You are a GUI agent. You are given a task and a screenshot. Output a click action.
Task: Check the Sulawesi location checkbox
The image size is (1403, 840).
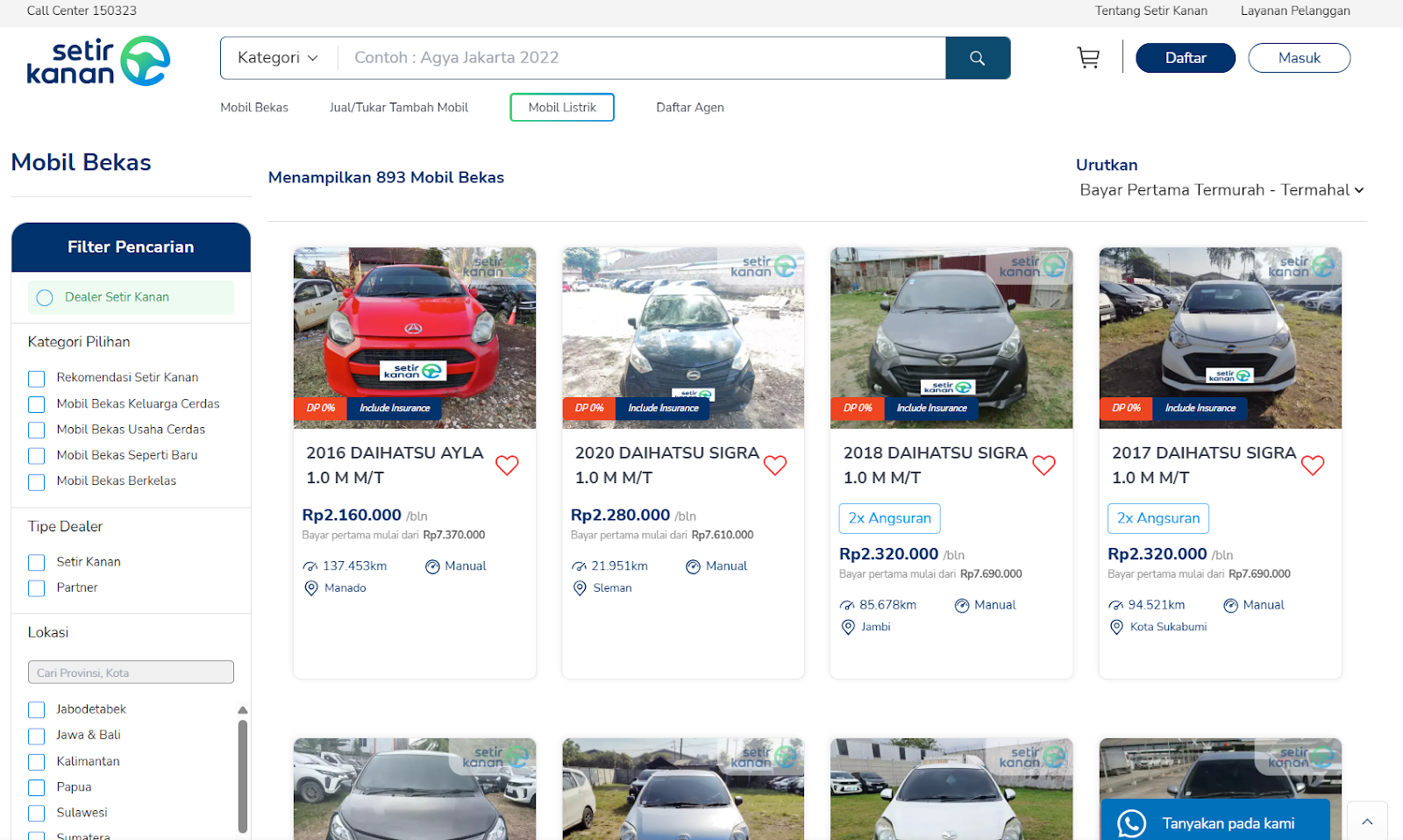[x=36, y=814]
